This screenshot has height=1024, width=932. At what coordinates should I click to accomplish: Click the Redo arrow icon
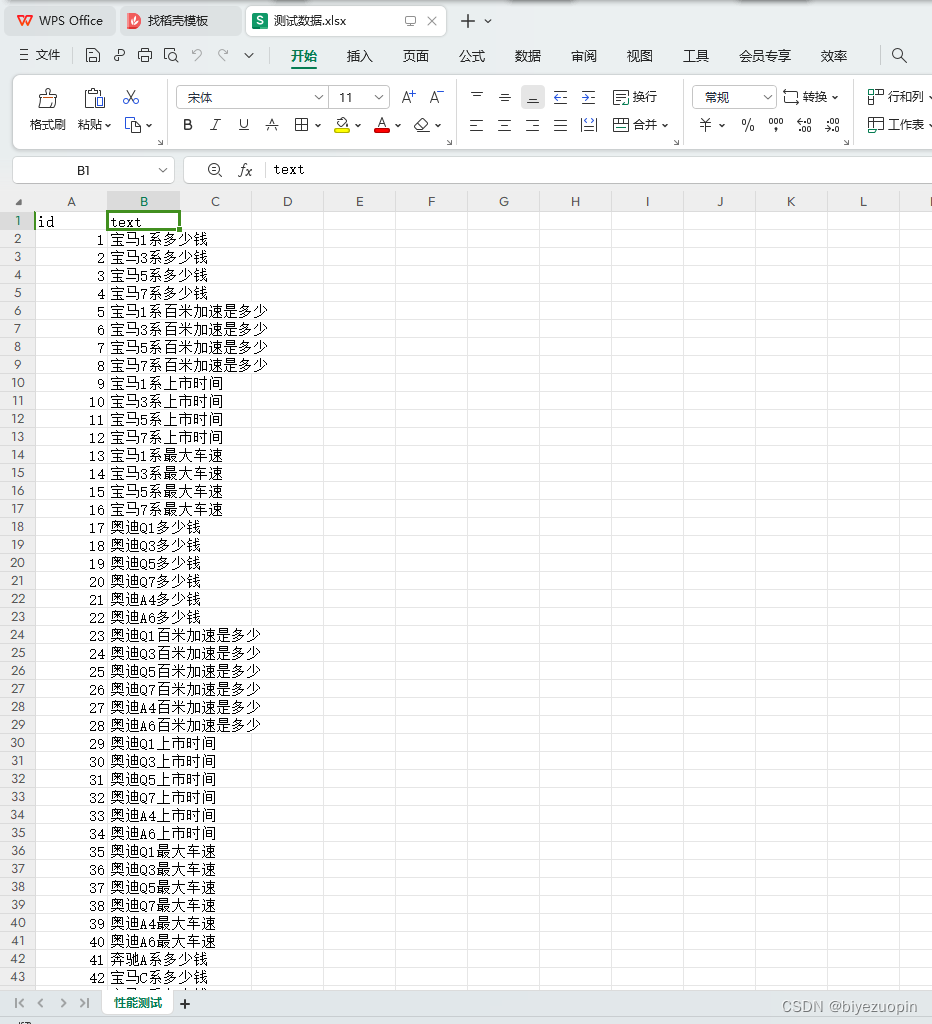[x=223, y=56]
